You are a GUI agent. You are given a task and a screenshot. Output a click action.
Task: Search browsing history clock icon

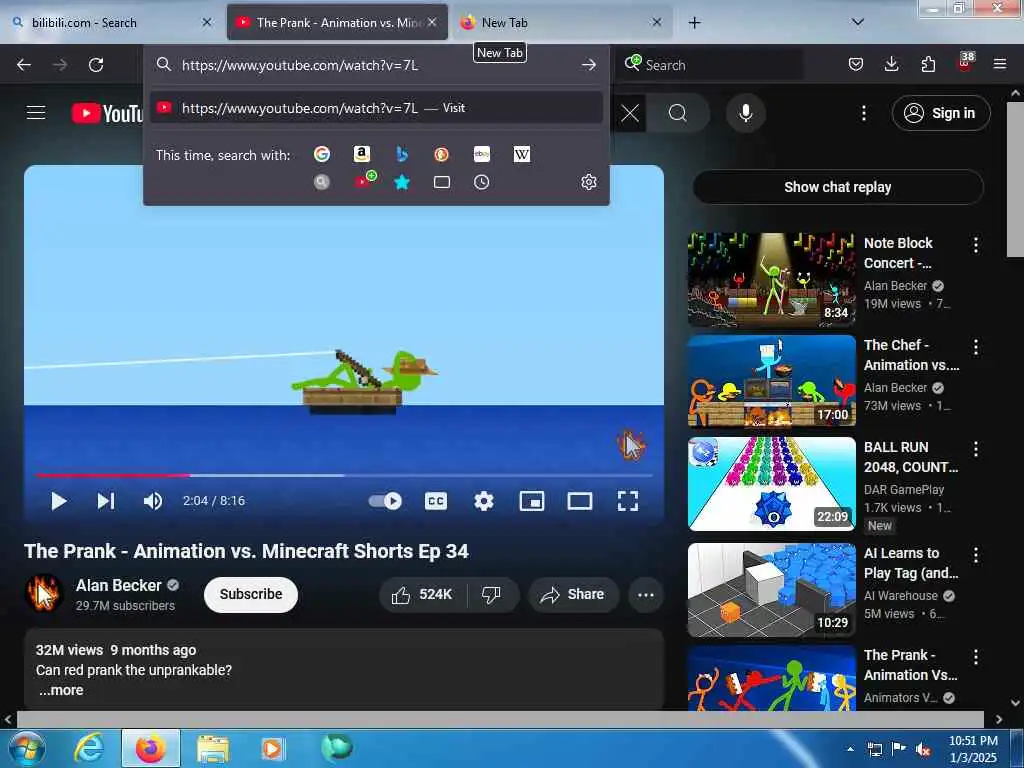coord(481,182)
